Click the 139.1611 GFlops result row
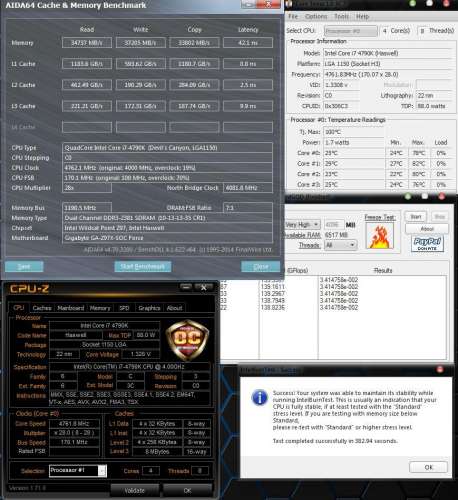 [273, 287]
